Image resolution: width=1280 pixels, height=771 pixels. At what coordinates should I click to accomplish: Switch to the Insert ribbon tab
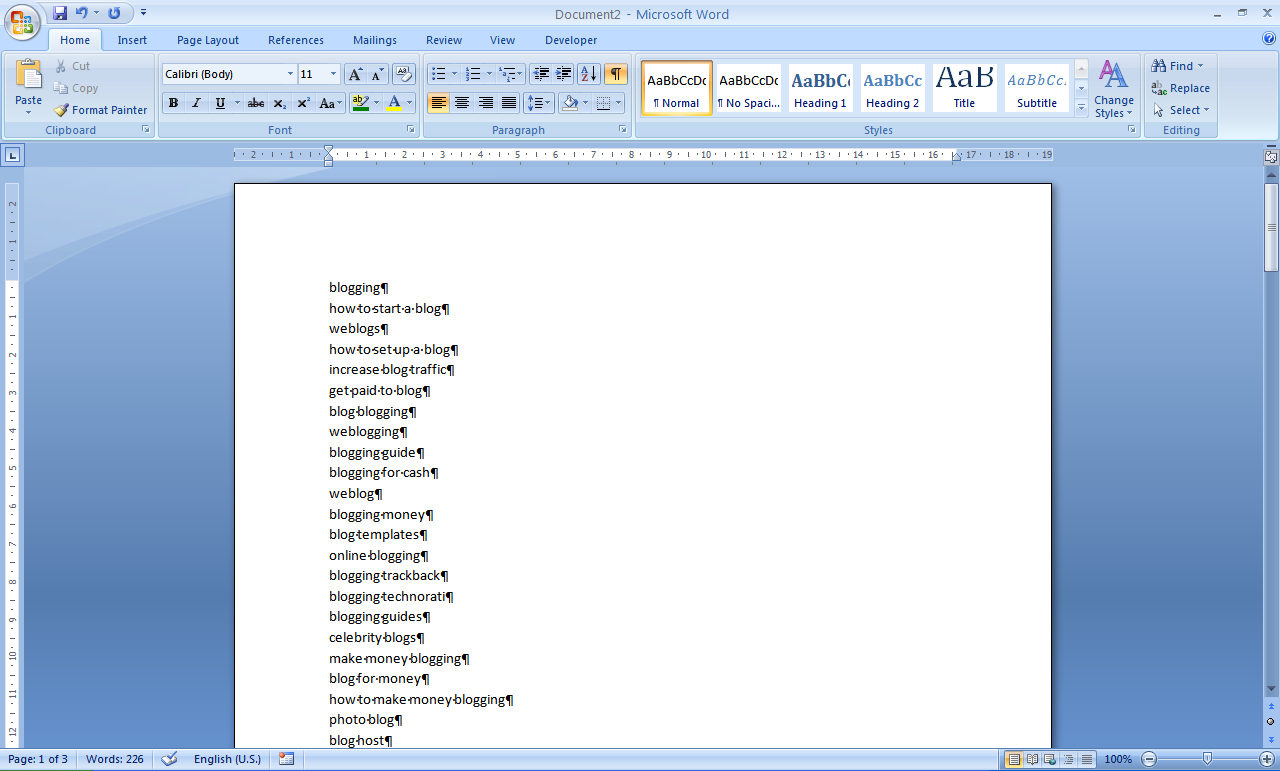click(x=132, y=40)
